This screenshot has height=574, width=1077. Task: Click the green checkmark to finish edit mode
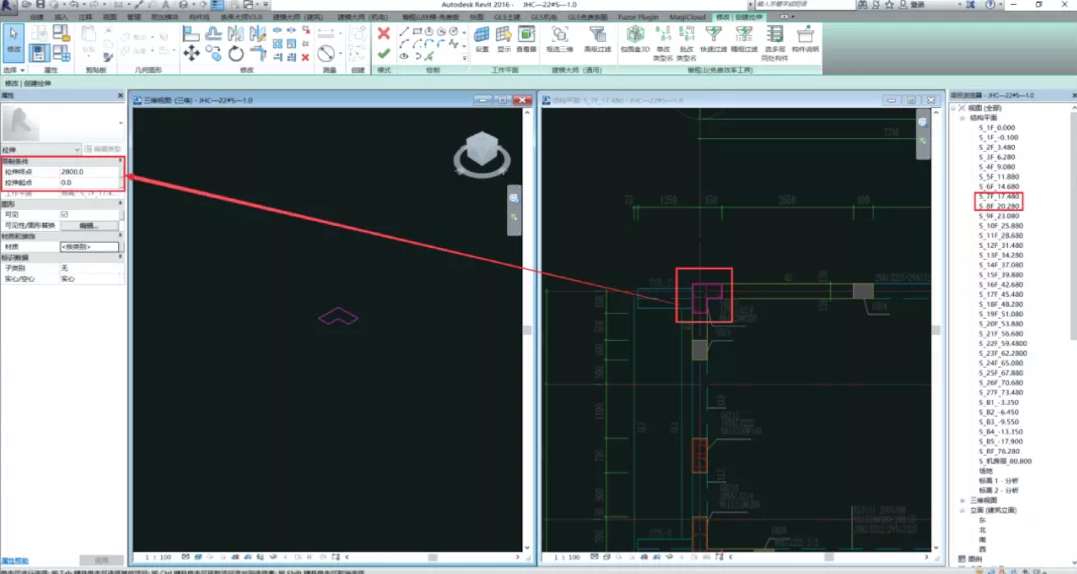coord(383,53)
